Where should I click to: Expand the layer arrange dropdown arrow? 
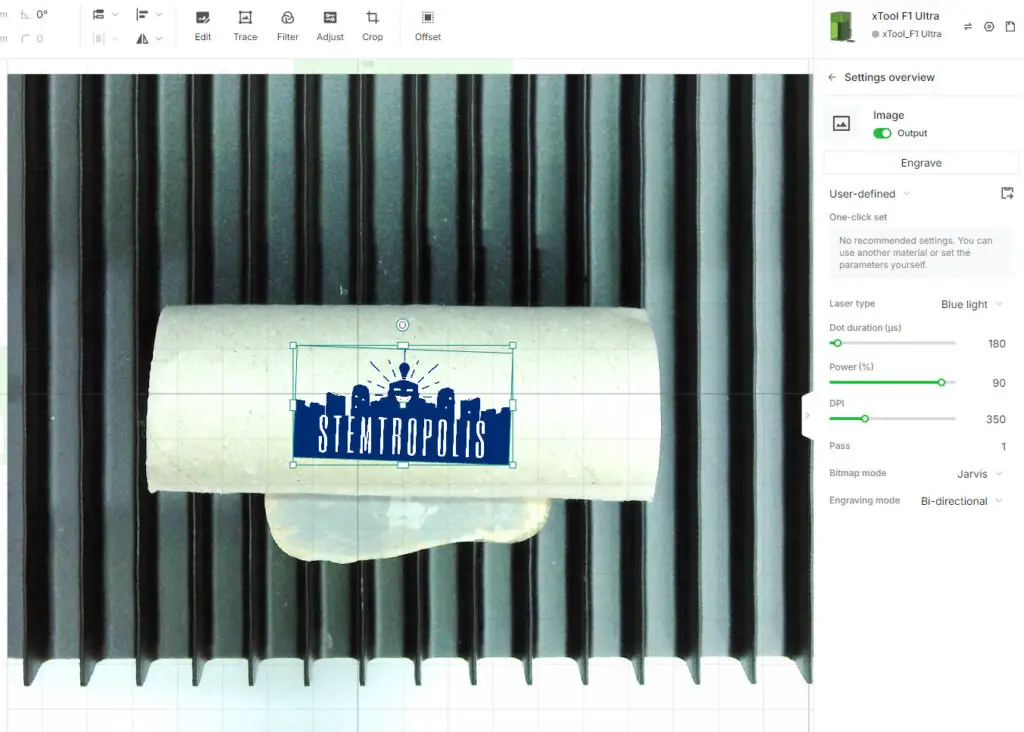click(116, 14)
